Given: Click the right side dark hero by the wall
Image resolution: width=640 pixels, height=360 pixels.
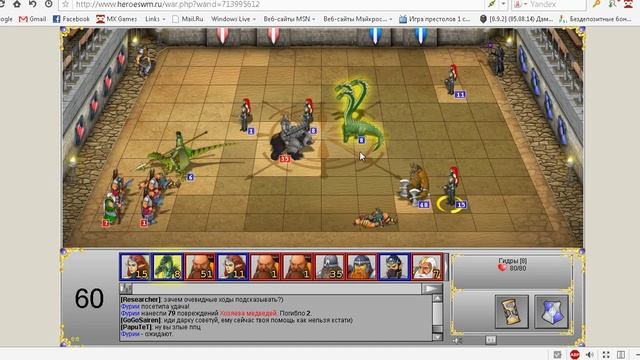Looking at the screenshot, I should coord(498,60).
